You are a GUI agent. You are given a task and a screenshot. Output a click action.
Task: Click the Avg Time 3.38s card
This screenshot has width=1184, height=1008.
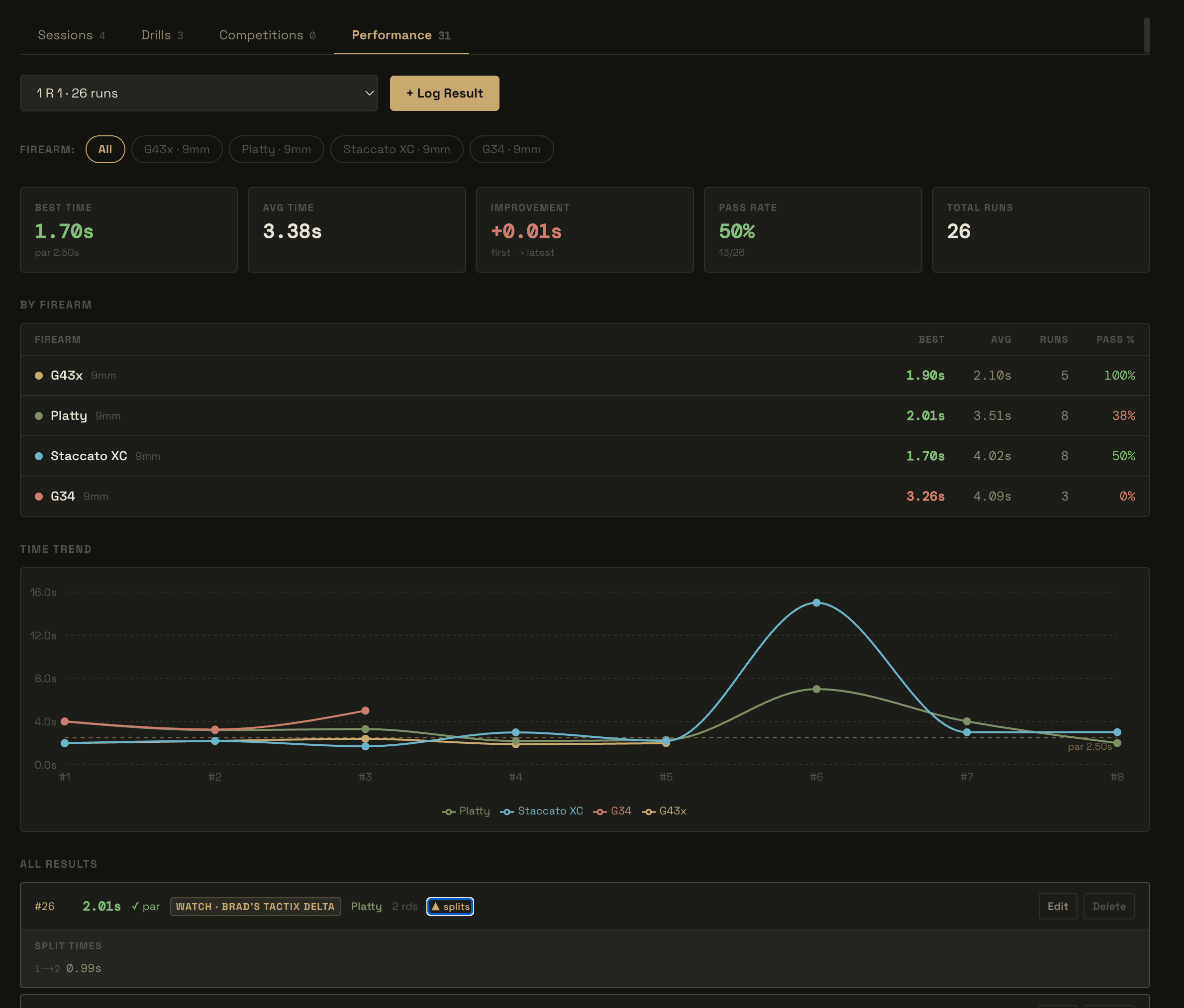click(357, 230)
